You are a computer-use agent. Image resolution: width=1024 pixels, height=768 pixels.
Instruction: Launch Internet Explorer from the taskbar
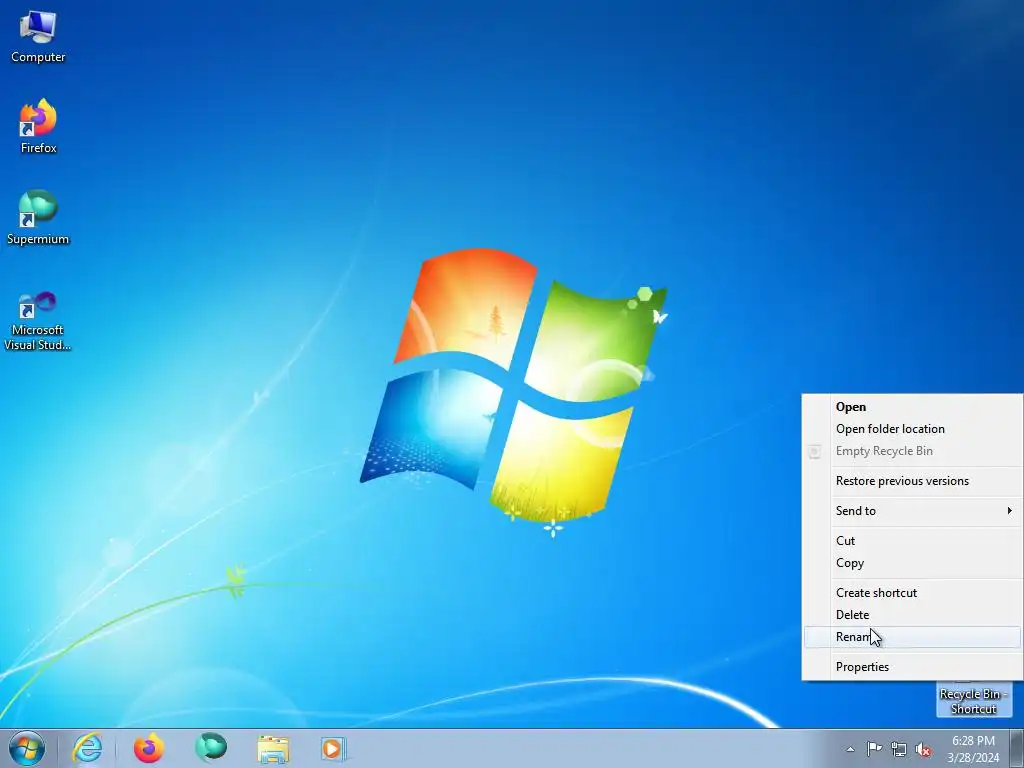[x=88, y=748]
